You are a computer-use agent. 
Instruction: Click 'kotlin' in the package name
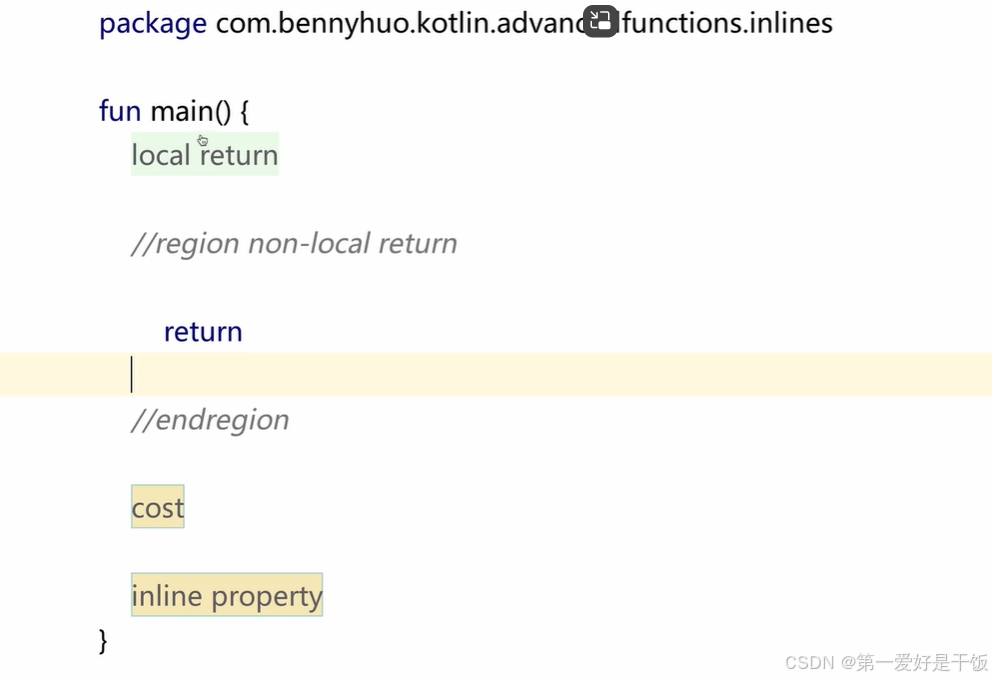(453, 23)
